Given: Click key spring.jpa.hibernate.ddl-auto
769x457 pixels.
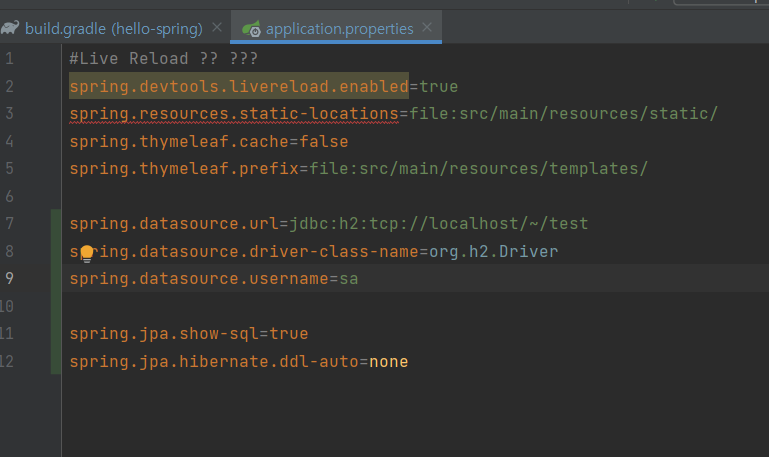Looking at the screenshot, I should tap(214, 361).
